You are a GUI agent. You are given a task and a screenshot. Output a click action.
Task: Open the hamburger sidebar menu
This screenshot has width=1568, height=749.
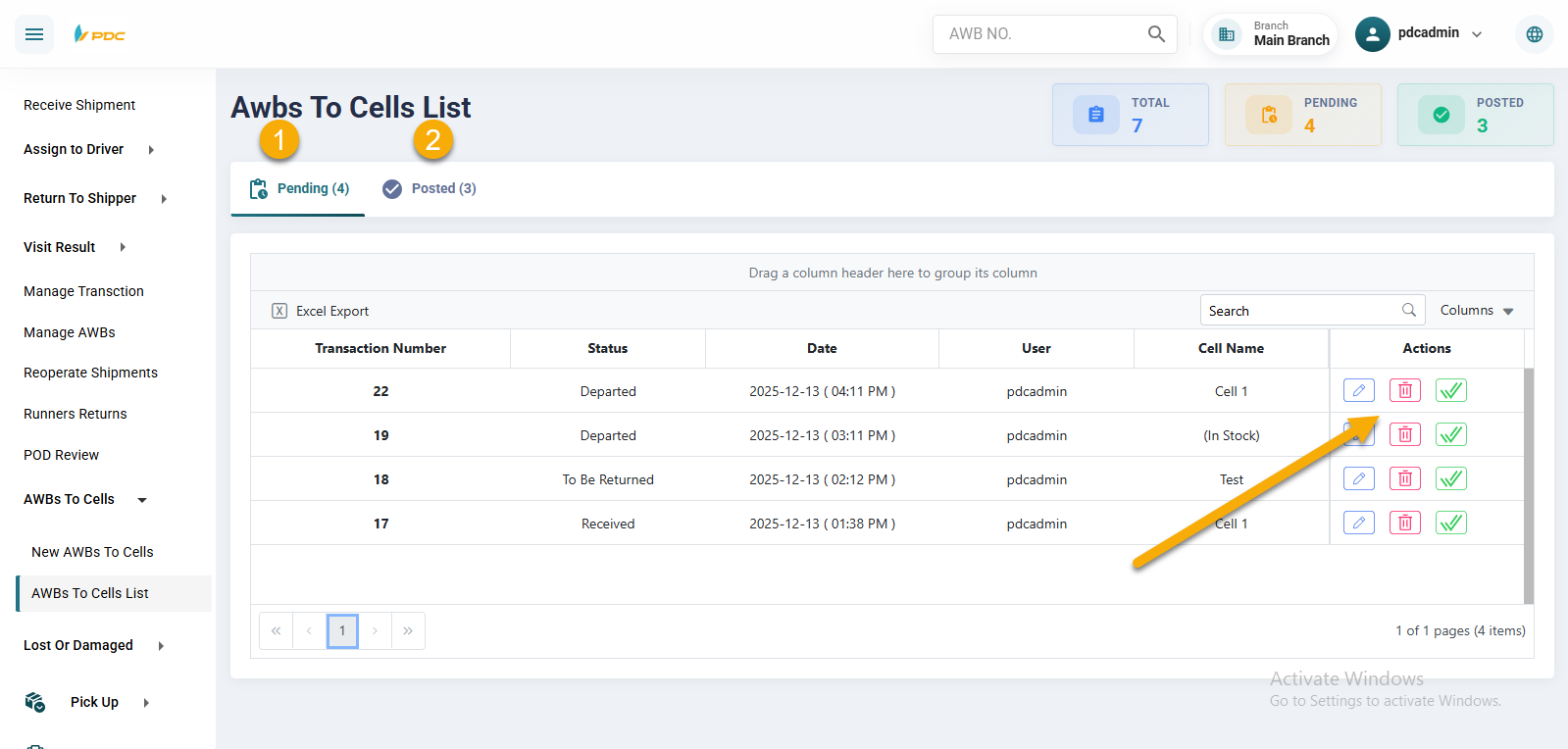click(x=34, y=34)
